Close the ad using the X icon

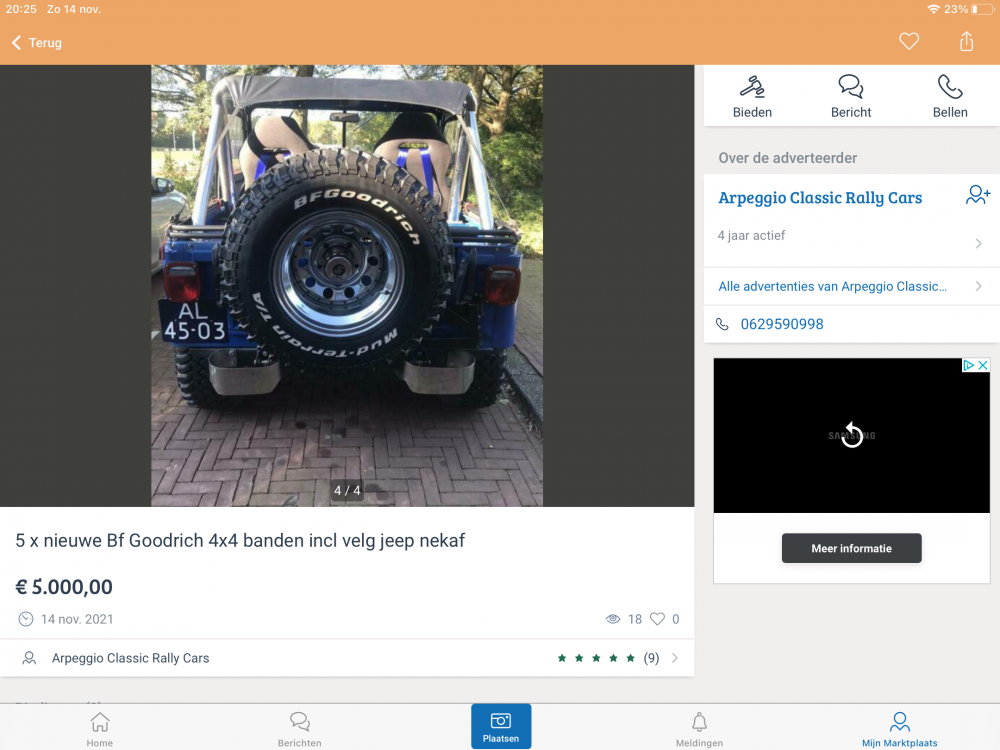(x=983, y=366)
